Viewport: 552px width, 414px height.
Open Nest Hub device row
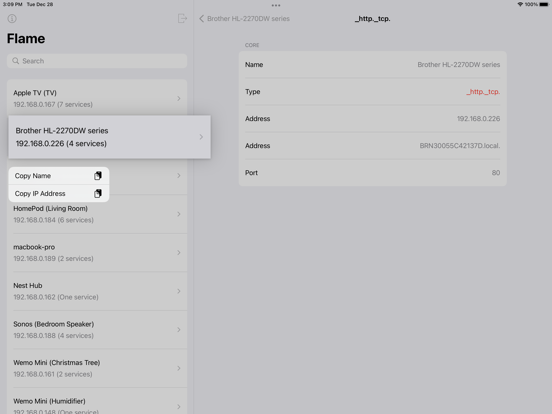[97, 291]
